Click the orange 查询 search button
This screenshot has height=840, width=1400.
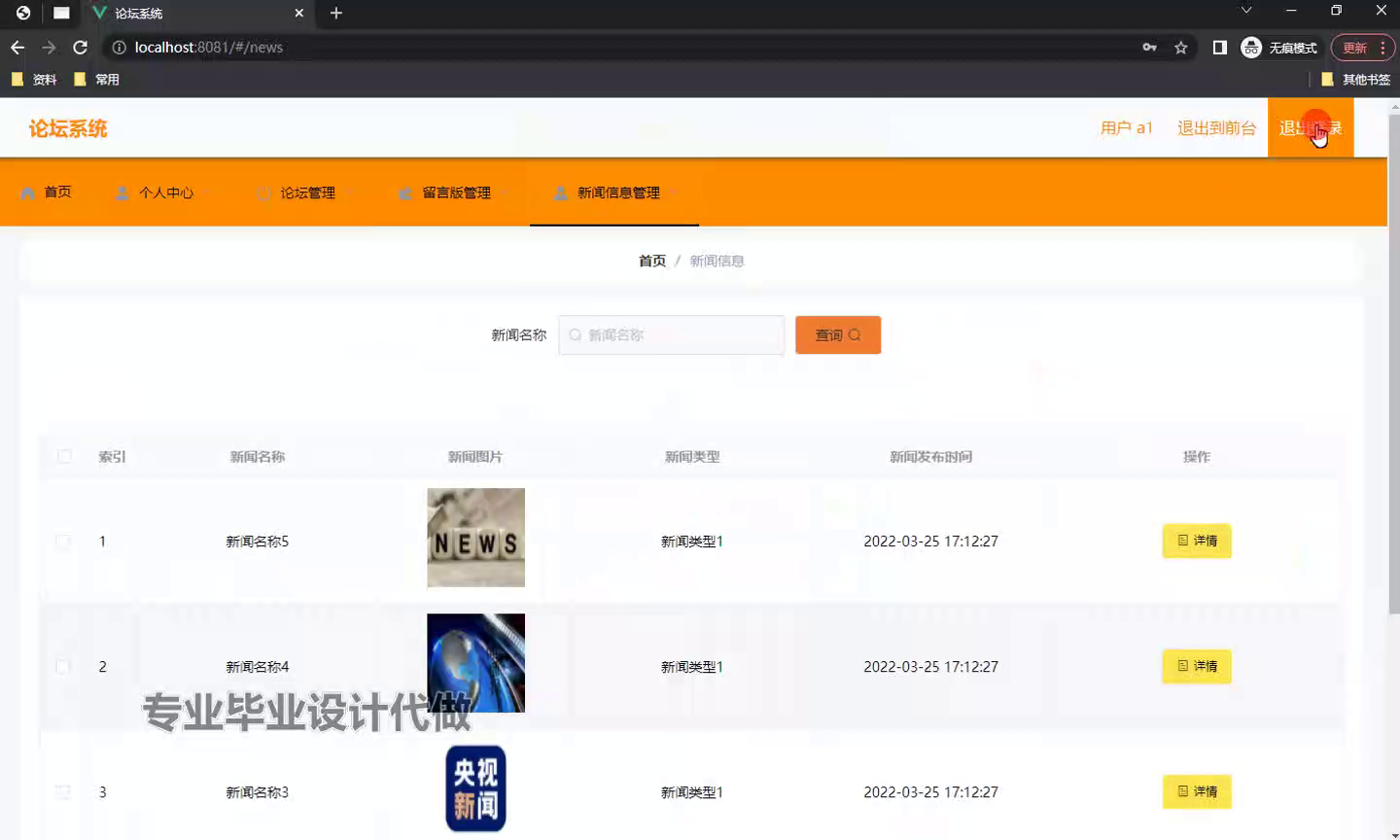pyautogui.click(x=838, y=335)
